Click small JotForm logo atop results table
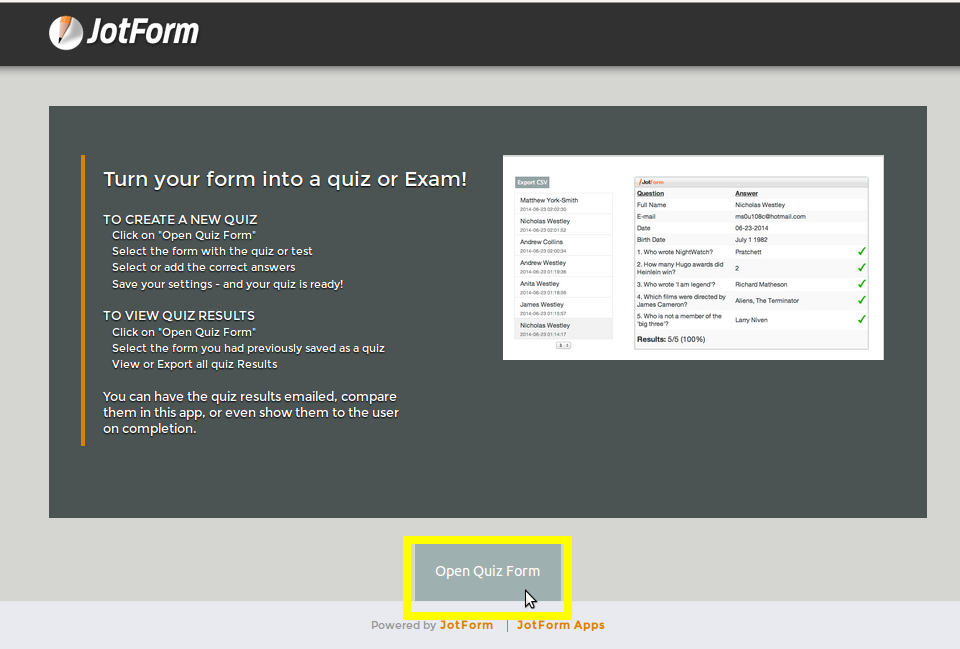 (x=652, y=182)
